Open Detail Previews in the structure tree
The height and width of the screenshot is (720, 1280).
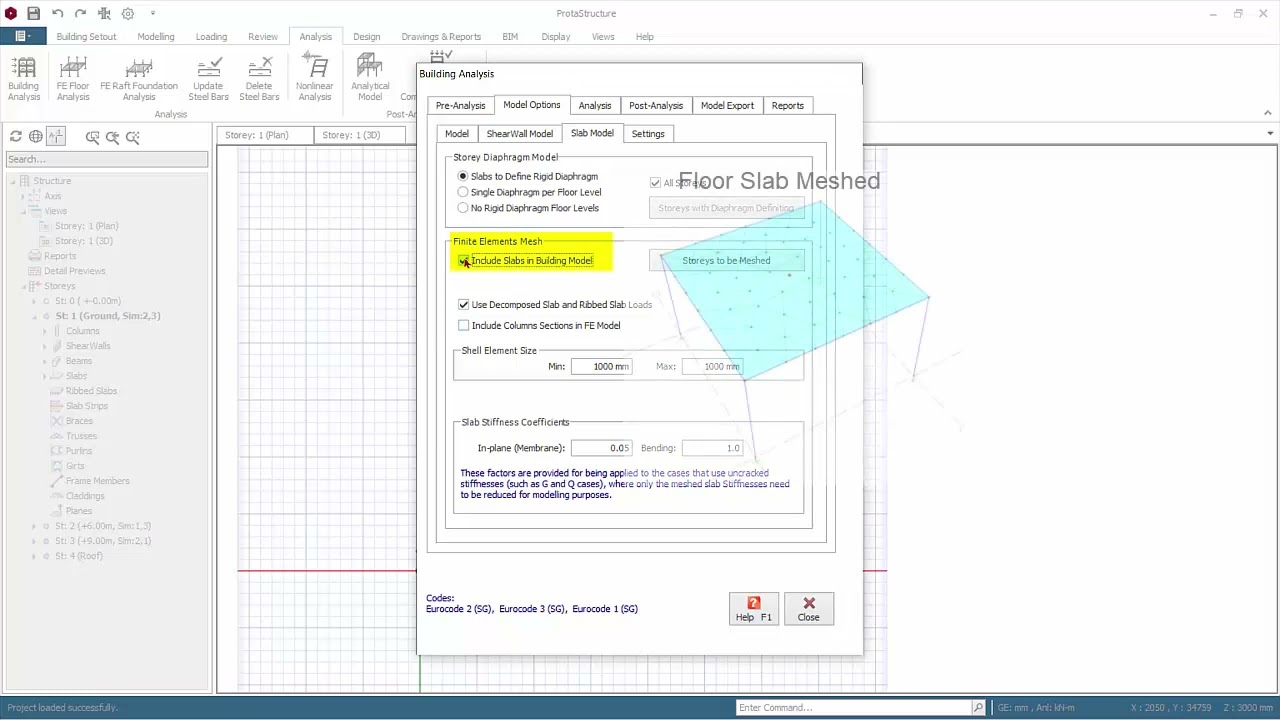74,271
